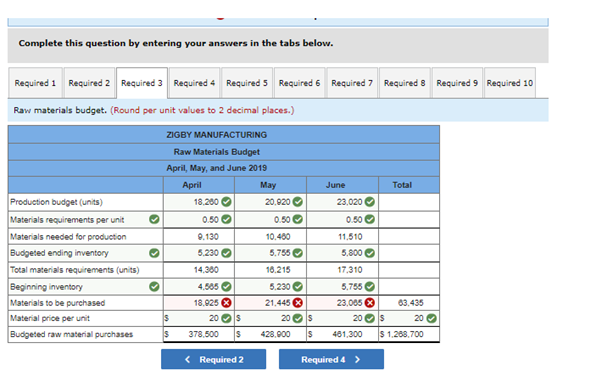Image resolution: width=594 pixels, height=390 pixels.
Task: Open the Required 1 tab
Action: [35, 83]
